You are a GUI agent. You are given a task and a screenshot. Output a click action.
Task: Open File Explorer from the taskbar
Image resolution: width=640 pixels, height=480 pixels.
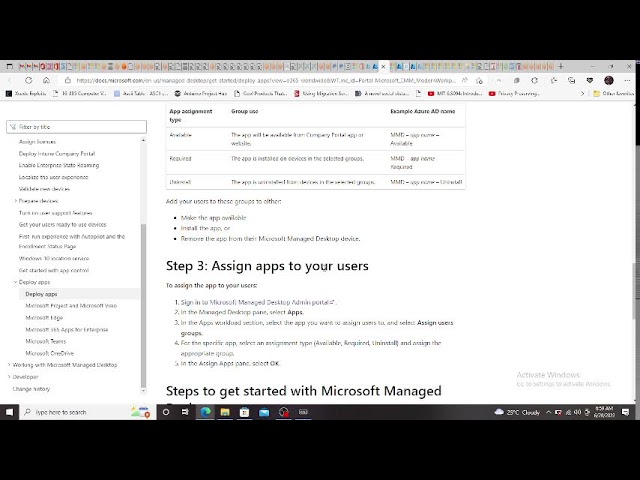pos(225,412)
